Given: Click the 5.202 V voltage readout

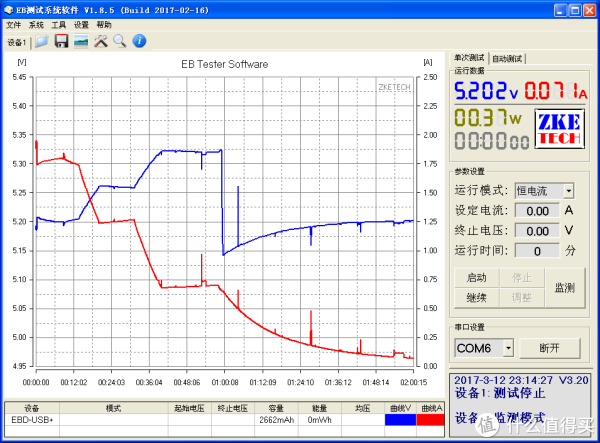Looking at the screenshot, I should click(486, 91).
